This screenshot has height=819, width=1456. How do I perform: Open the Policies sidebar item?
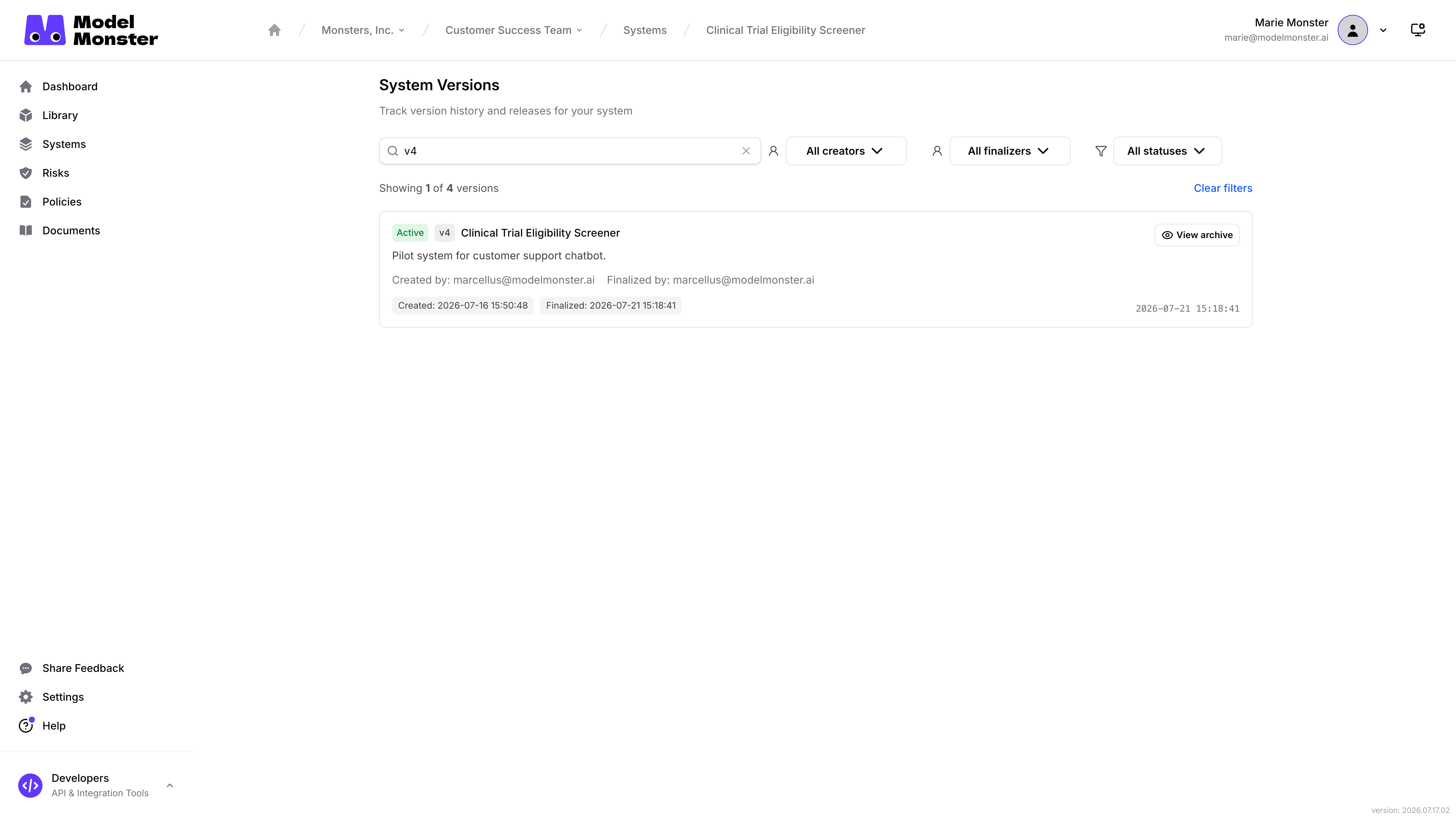(62, 202)
